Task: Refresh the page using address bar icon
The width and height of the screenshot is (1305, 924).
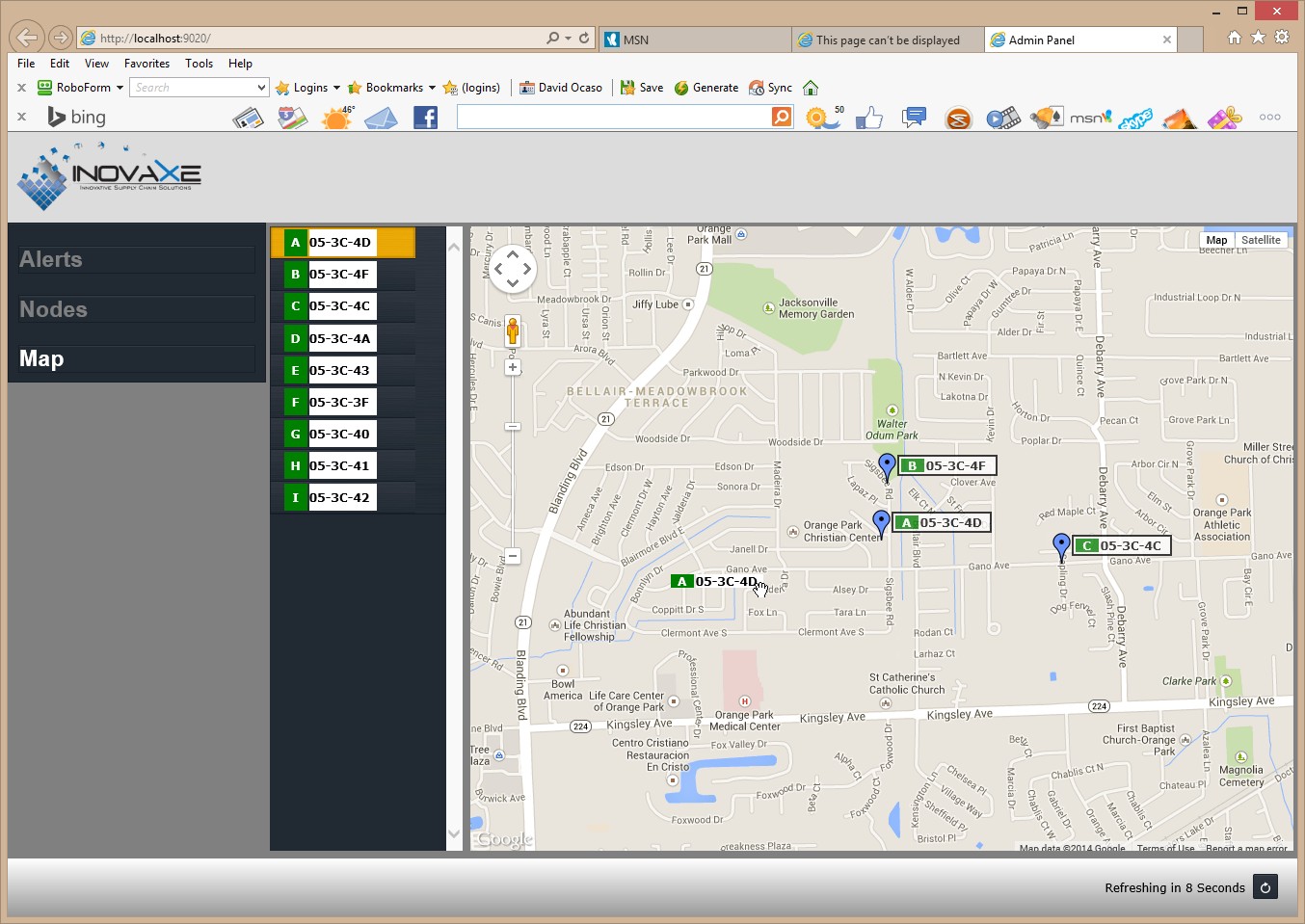Action: pos(584,38)
